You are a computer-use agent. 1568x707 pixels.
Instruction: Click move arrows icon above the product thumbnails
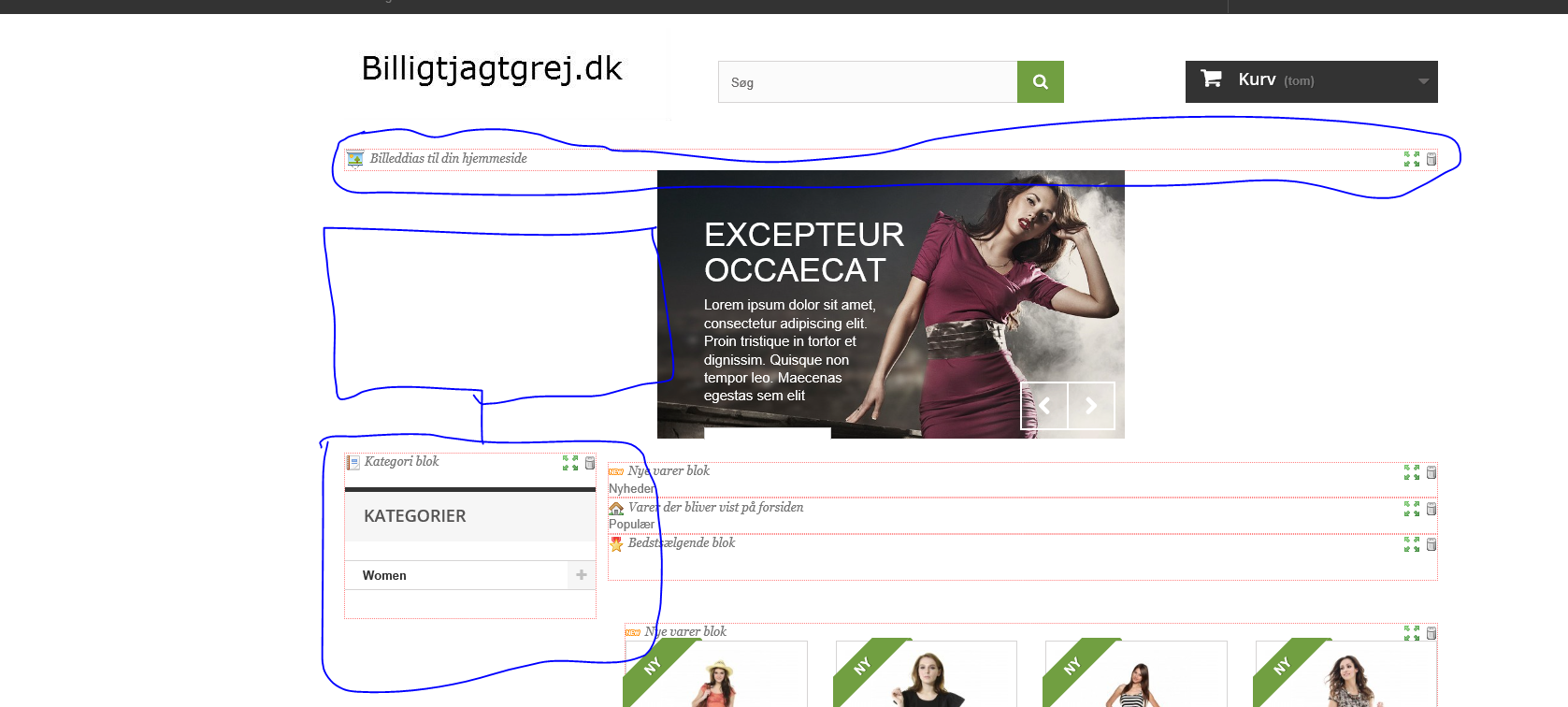[1412, 633]
